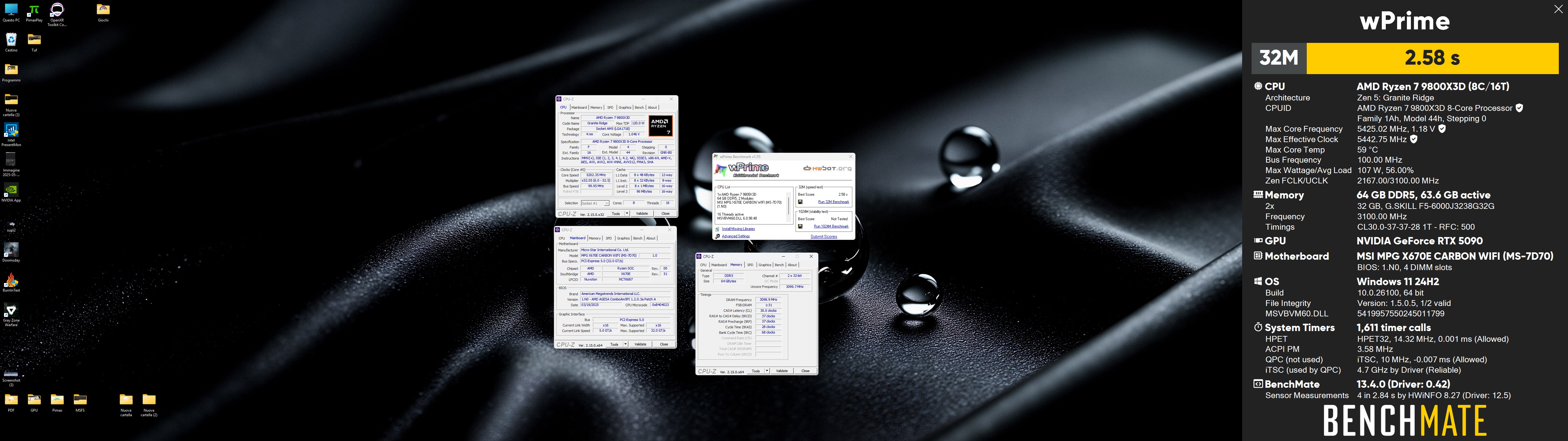Open Advanced Settings link in wPrime
Screen dimensions: 1568x441
point(736,236)
